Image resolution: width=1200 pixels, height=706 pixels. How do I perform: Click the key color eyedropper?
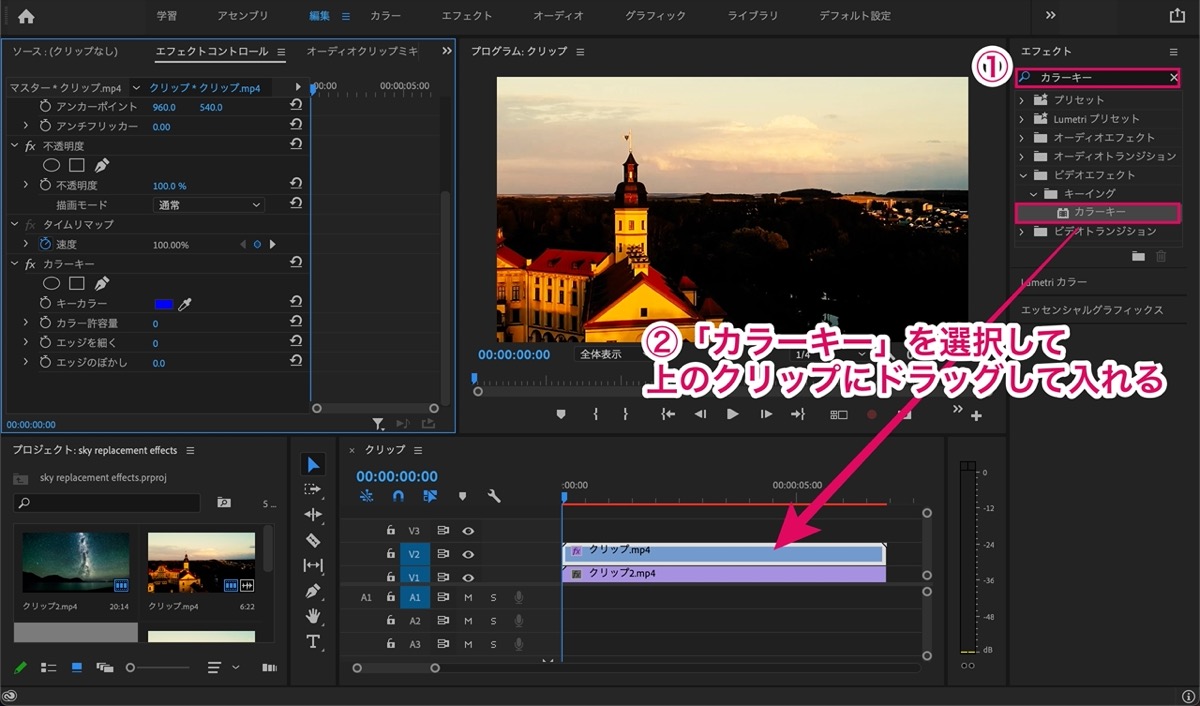pos(185,303)
